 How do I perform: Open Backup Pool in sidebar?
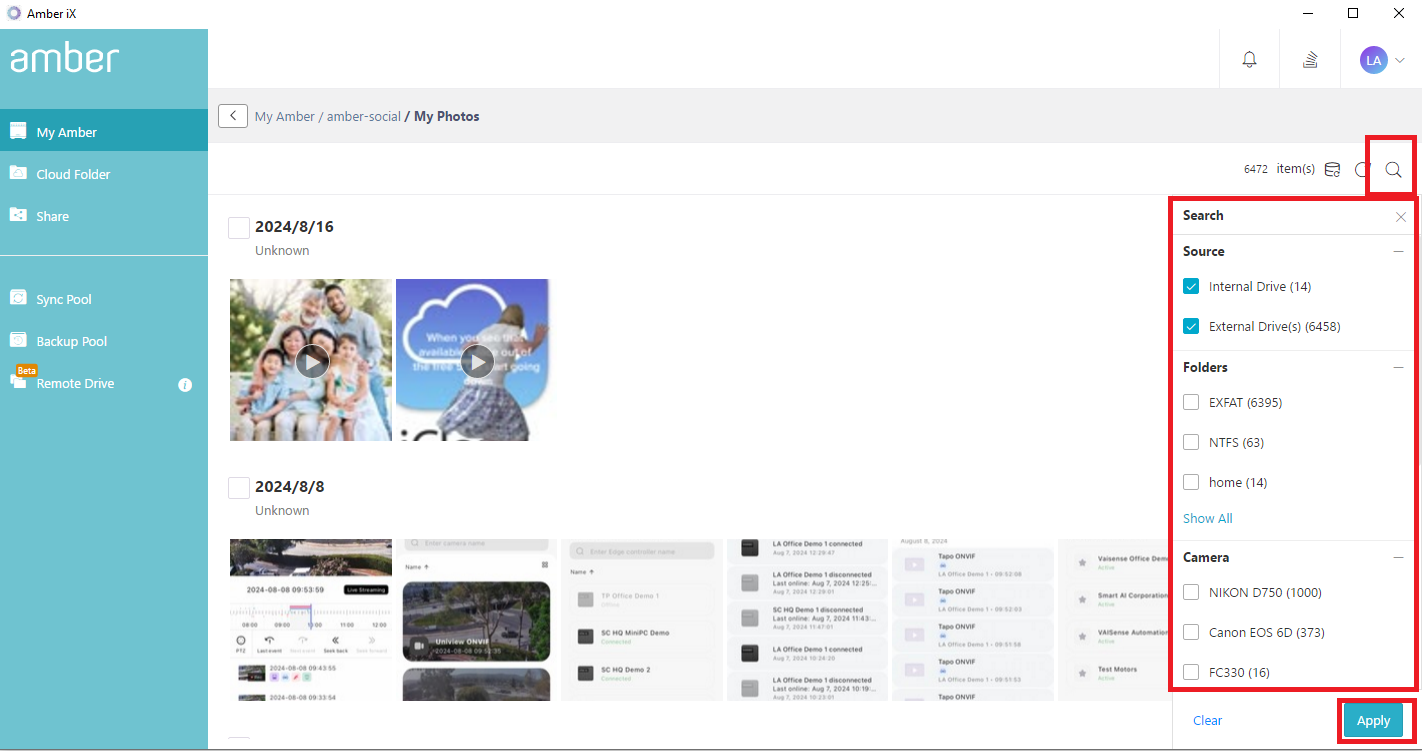coord(104,341)
